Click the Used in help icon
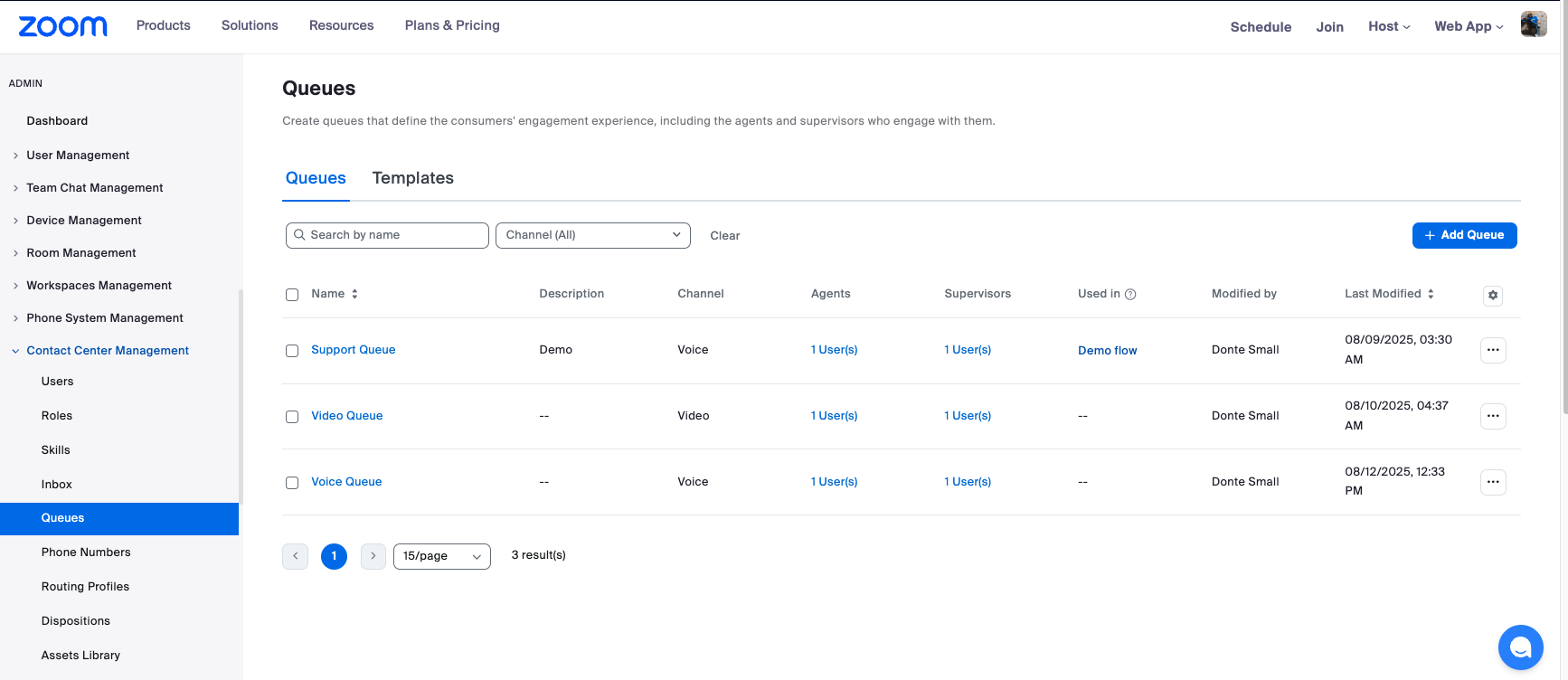 [1130, 294]
